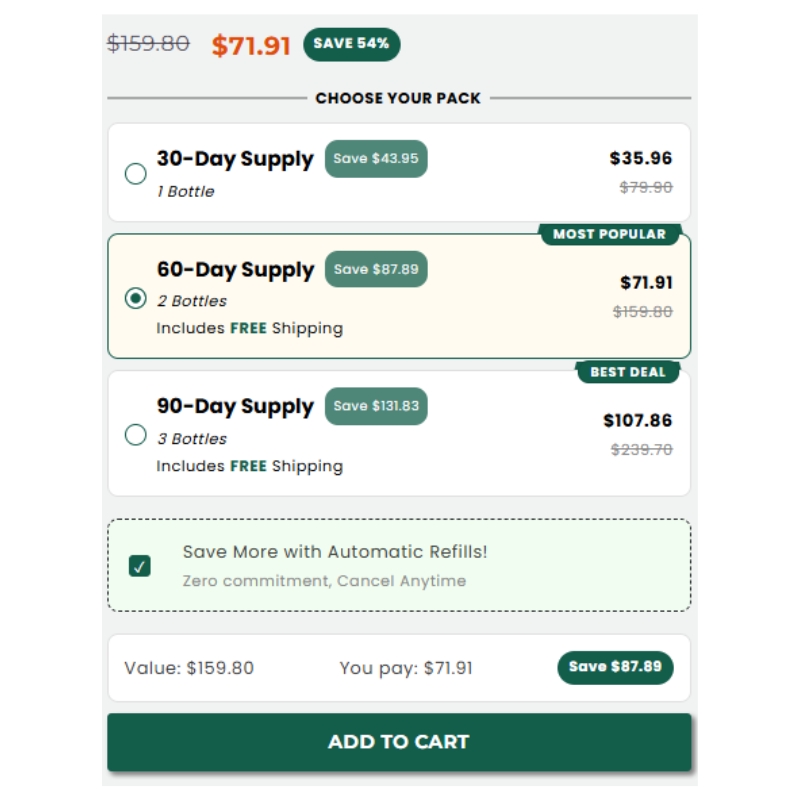This screenshot has height=800, width=800.
Task: Select the 30-Day Supply radio button
Action: [x=136, y=174]
